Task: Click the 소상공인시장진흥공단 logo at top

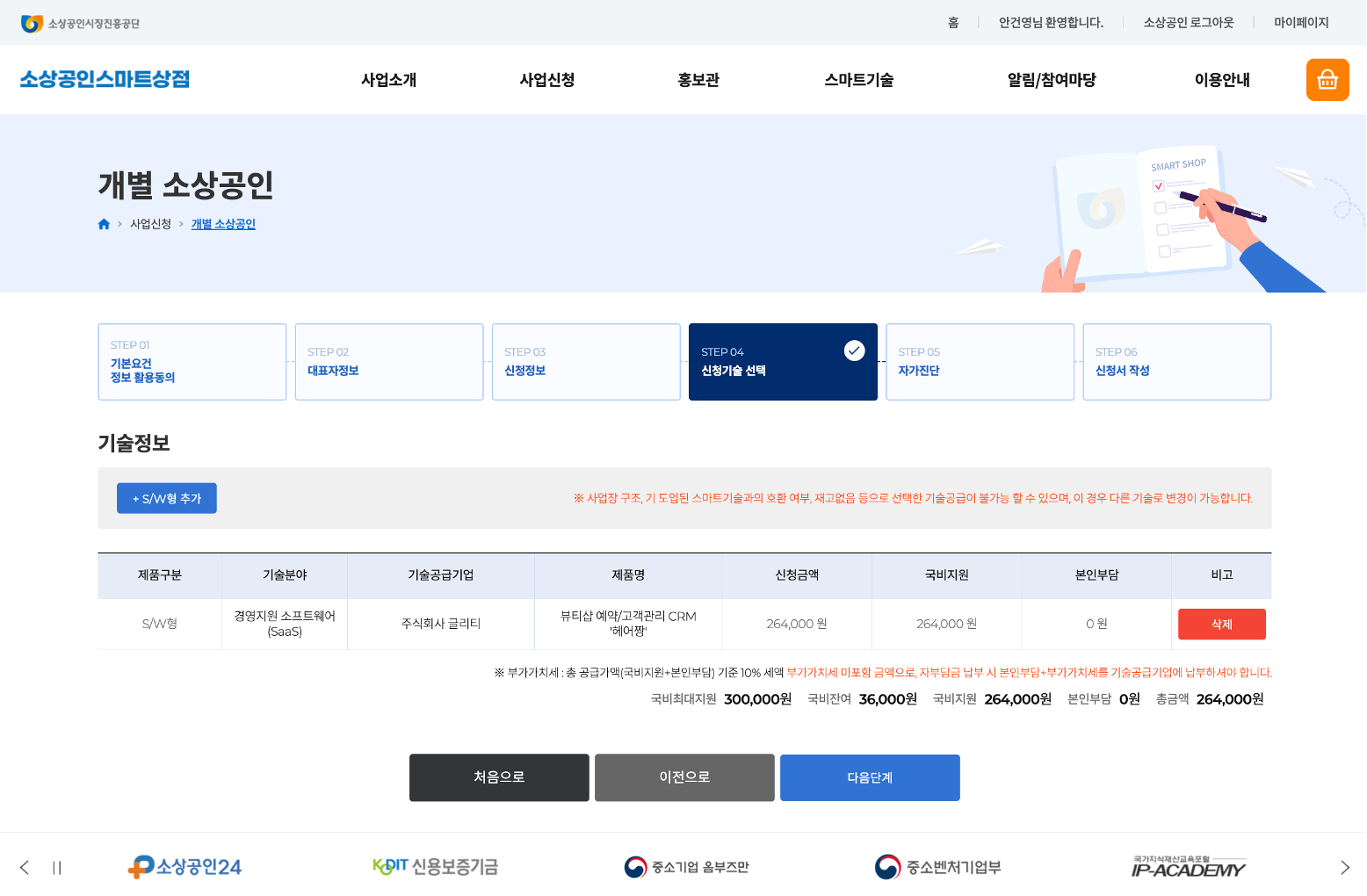Action: point(81,24)
